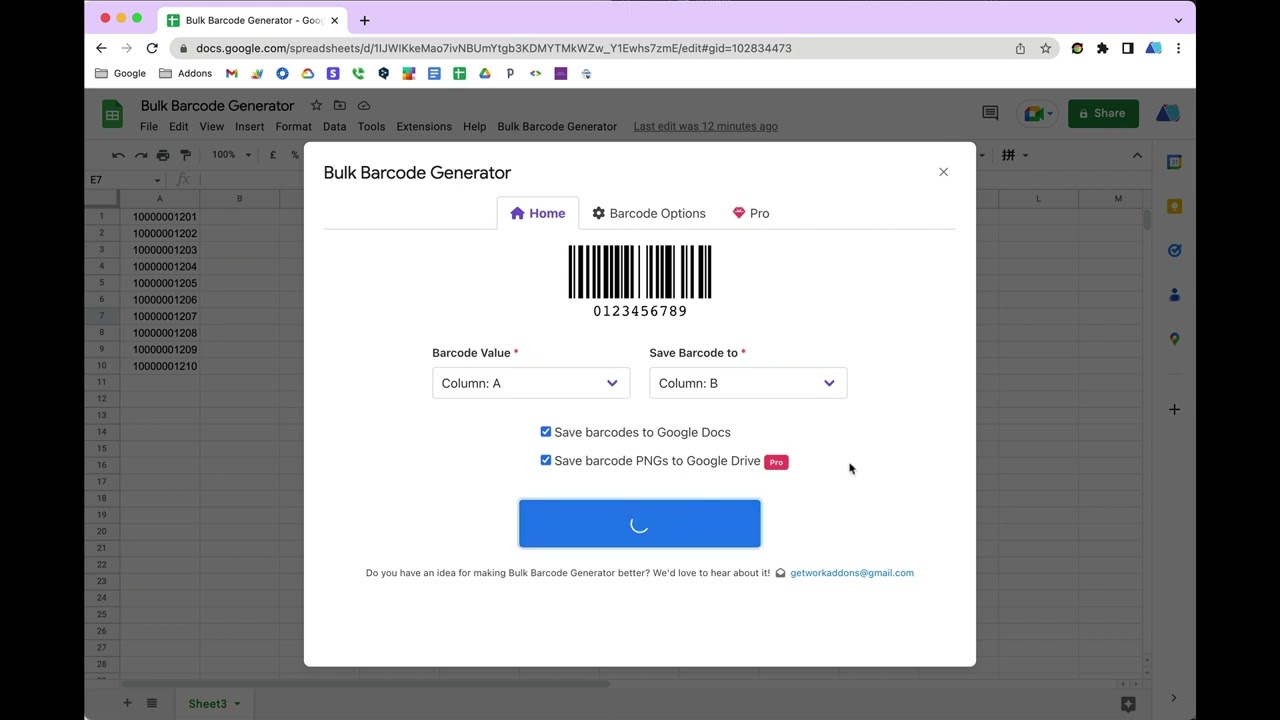The width and height of the screenshot is (1280, 720).
Task: Click the browser address bar URL
Action: 494,48
